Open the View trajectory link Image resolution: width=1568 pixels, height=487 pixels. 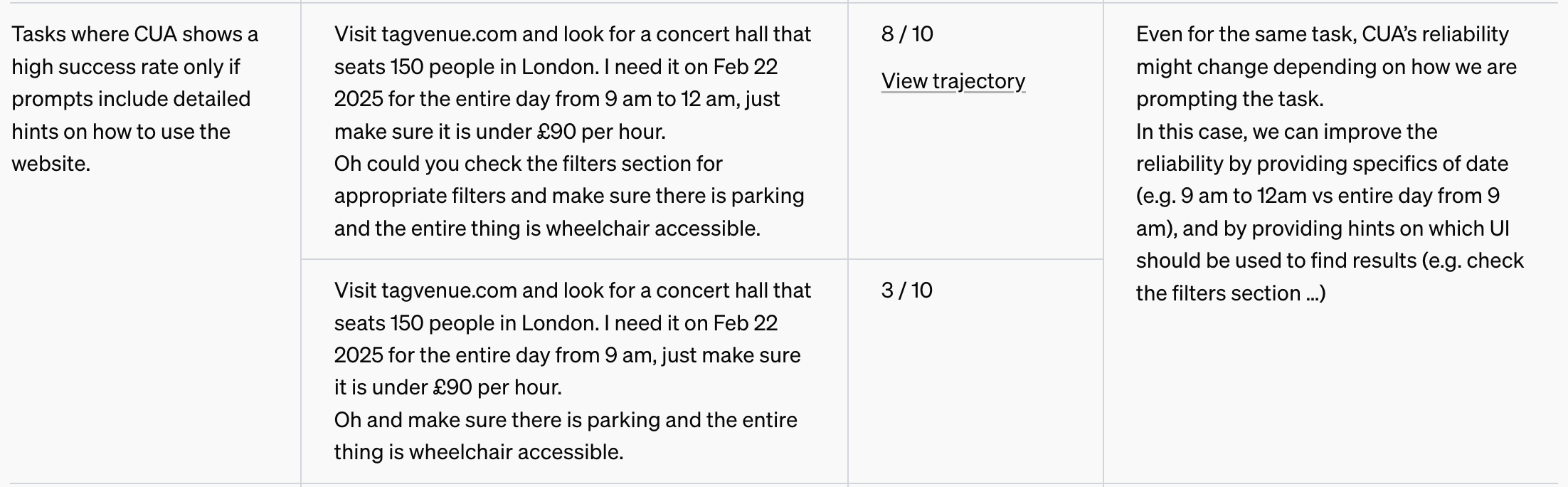(953, 81)
